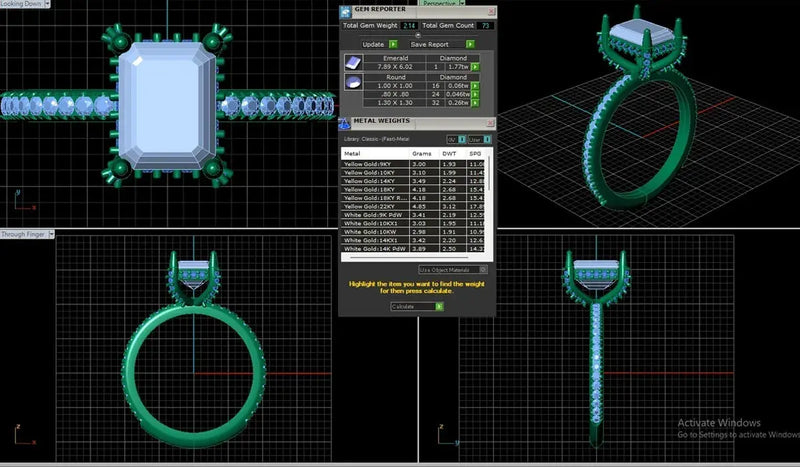Click the Metal column header

375,154
